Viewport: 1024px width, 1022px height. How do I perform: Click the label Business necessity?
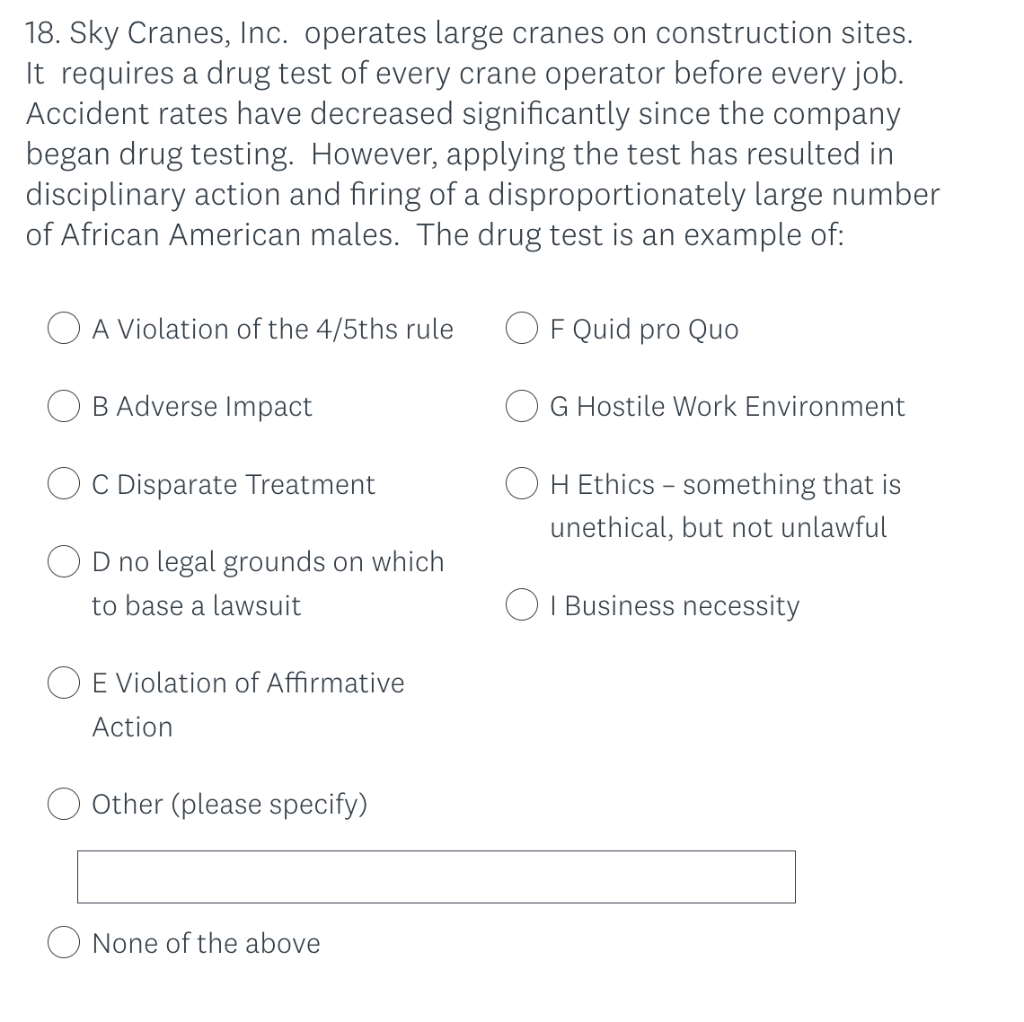point(673,605)
